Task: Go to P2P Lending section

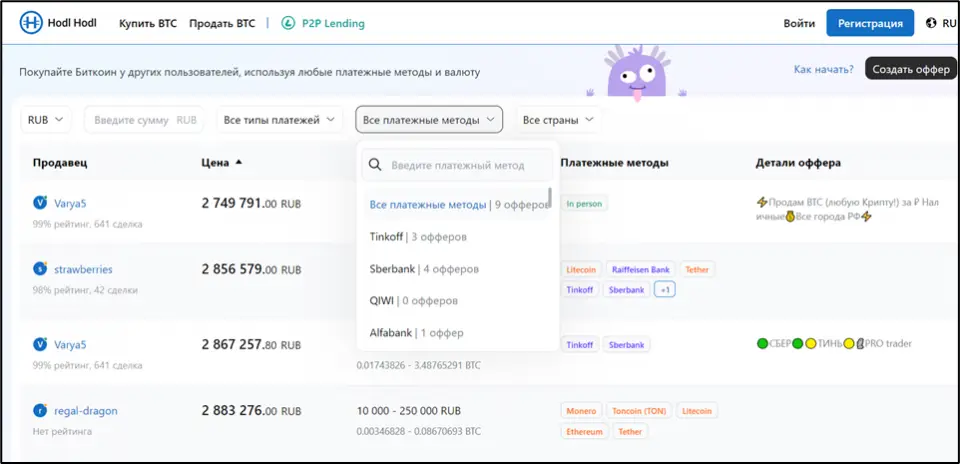Action: point(323,24)
